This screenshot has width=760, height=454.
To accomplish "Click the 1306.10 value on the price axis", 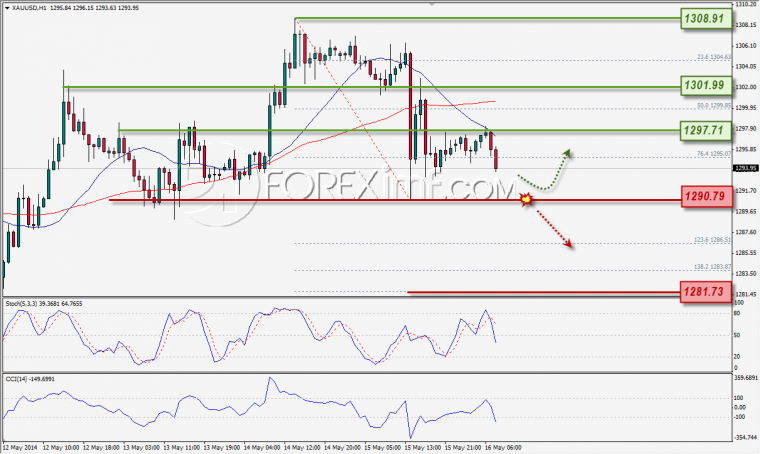I will (x=745, y=46).
